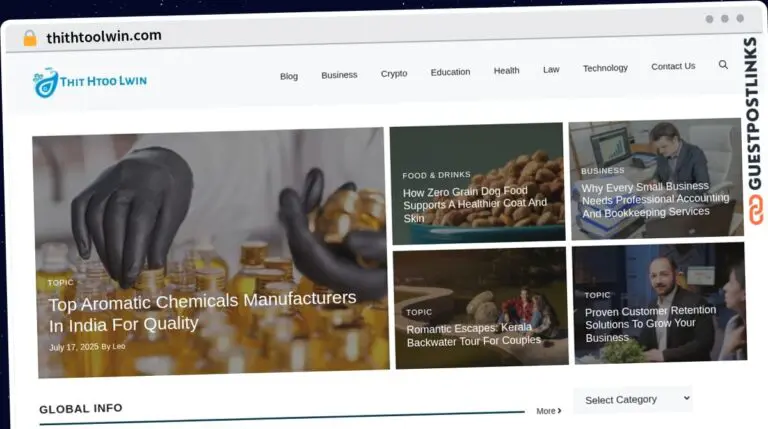Open the Law menu link

(551, 70)
